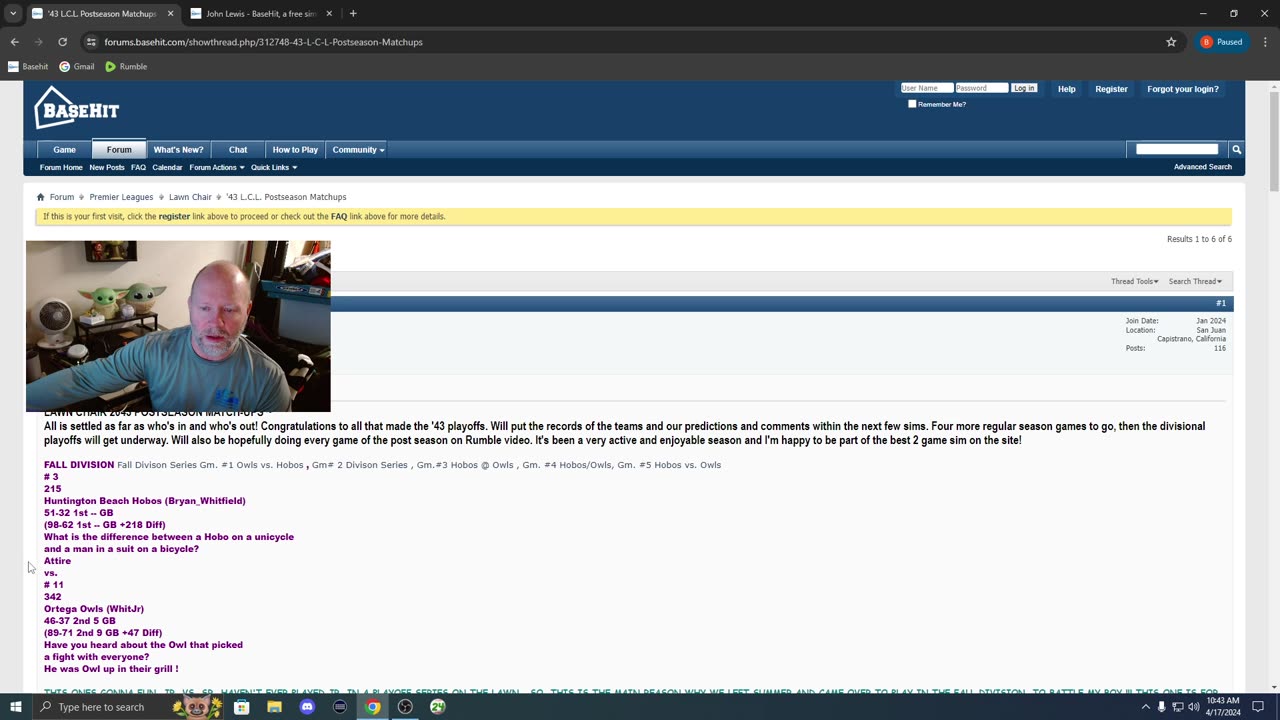Open New Posts link
Viewport: 1280px width, 720px height.
(107, 167)
